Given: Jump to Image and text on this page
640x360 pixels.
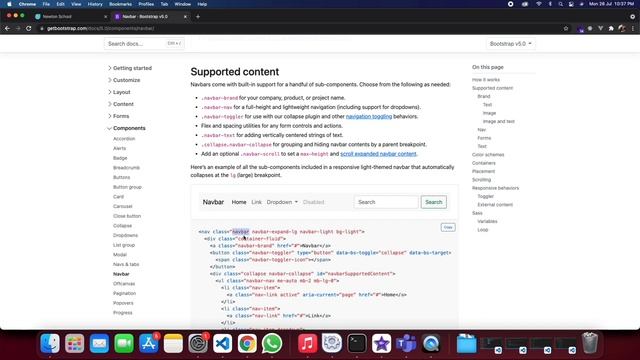Looking at the screenshot, I should 498,122.
